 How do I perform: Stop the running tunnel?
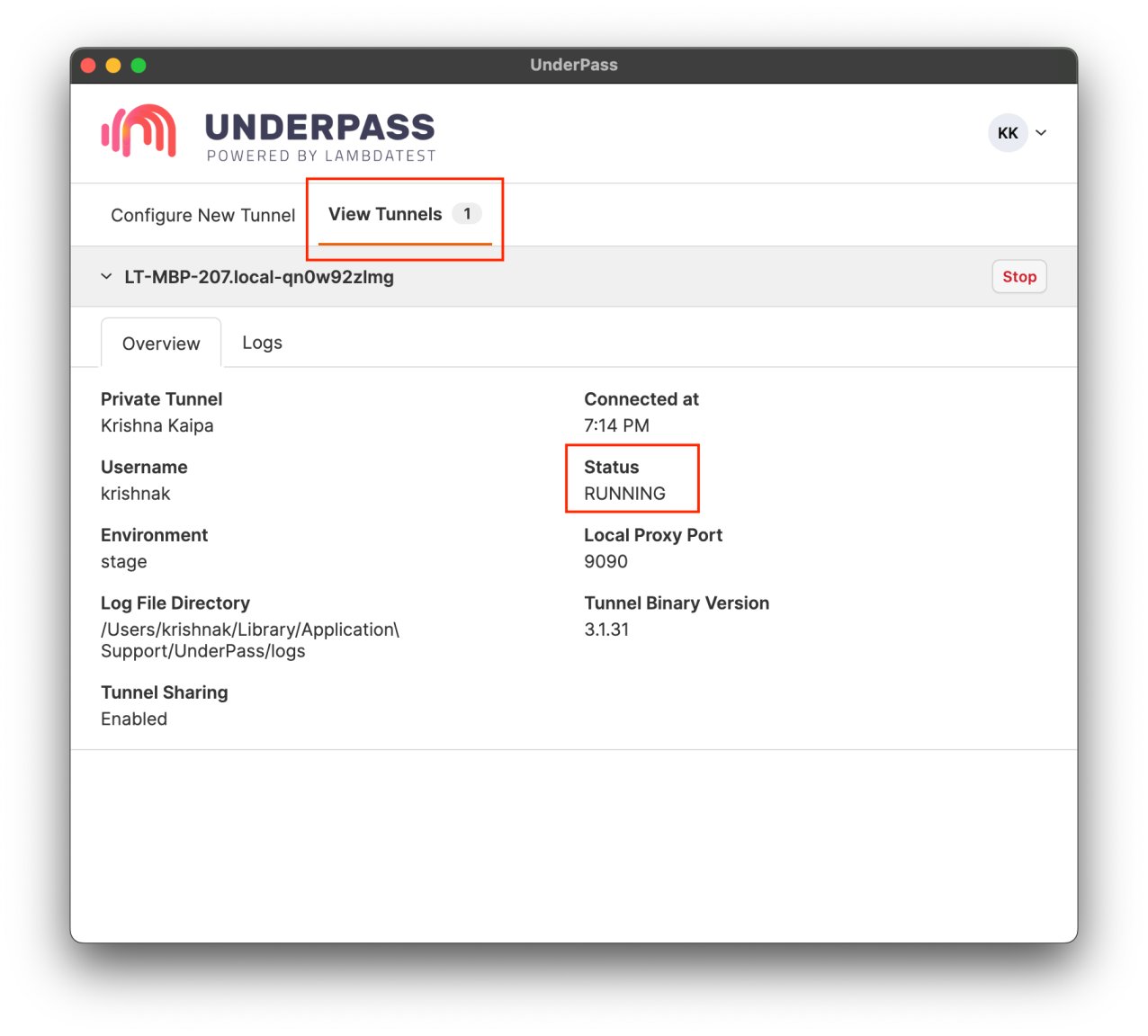tap(1018, 277)
